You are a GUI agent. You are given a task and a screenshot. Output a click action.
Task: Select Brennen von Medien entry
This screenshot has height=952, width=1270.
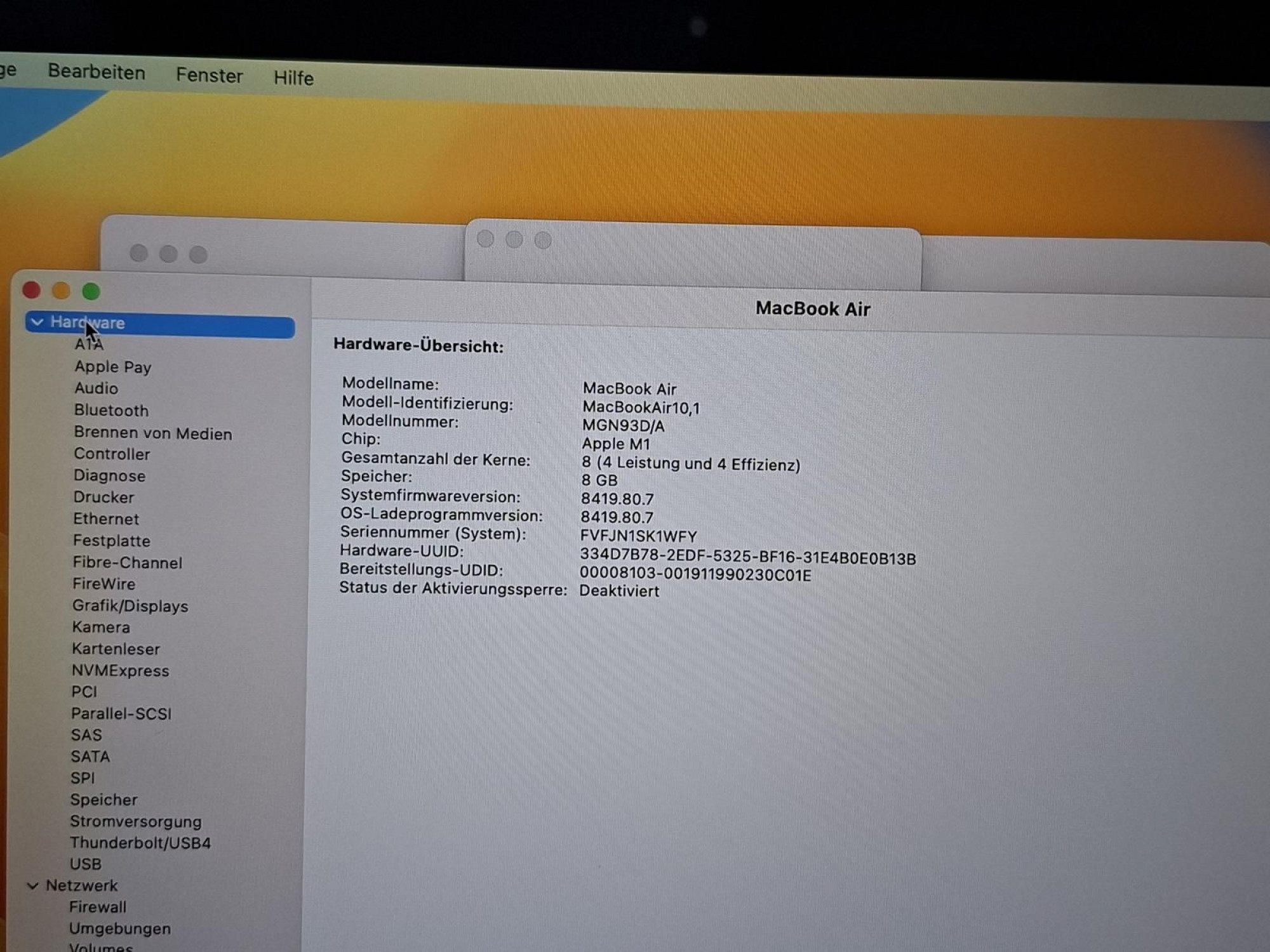pos(153,433)
